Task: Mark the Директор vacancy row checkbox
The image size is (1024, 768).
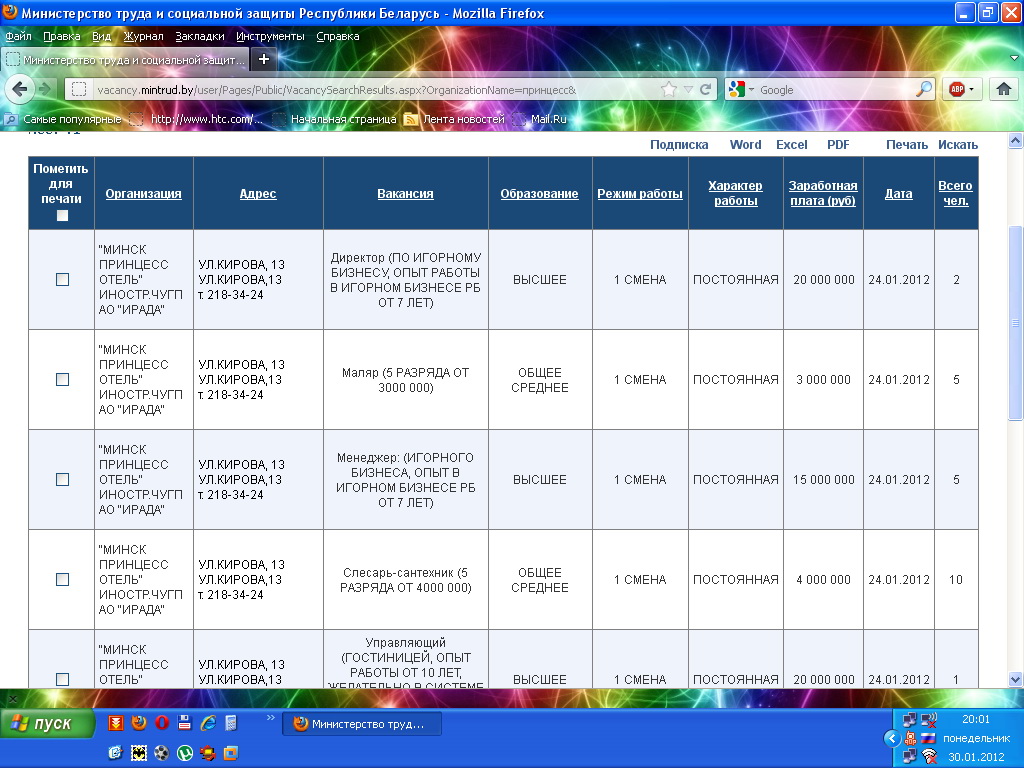Action: pyautogui.click(x=62, y=280)
